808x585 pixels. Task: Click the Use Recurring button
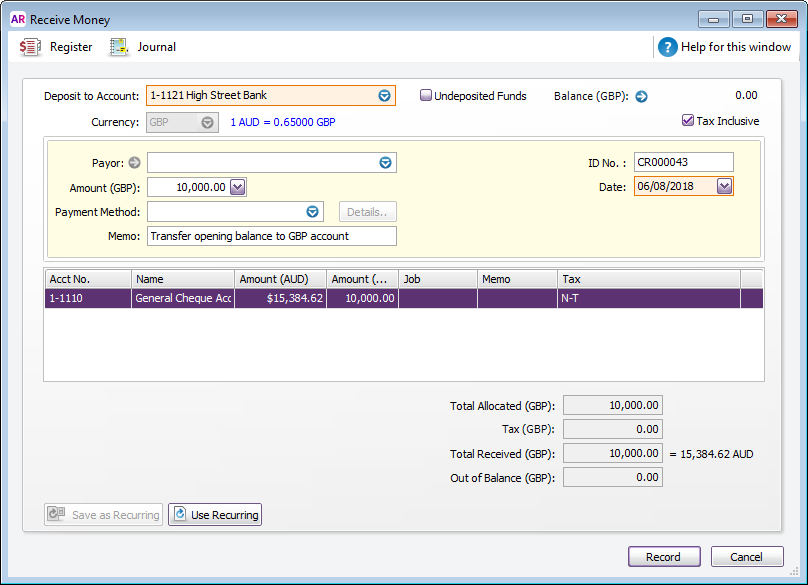tap(214, 515)
